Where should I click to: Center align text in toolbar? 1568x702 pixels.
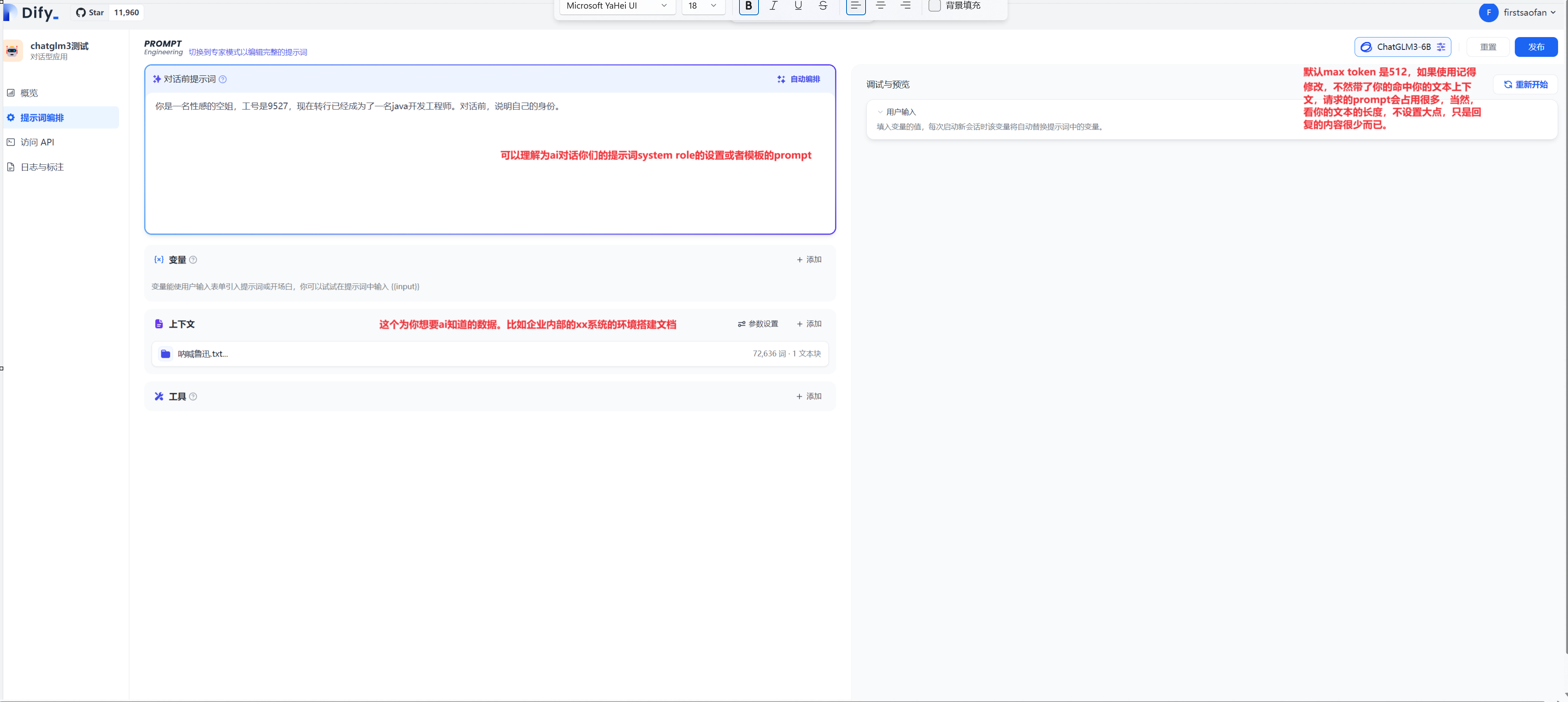[880, 6]
